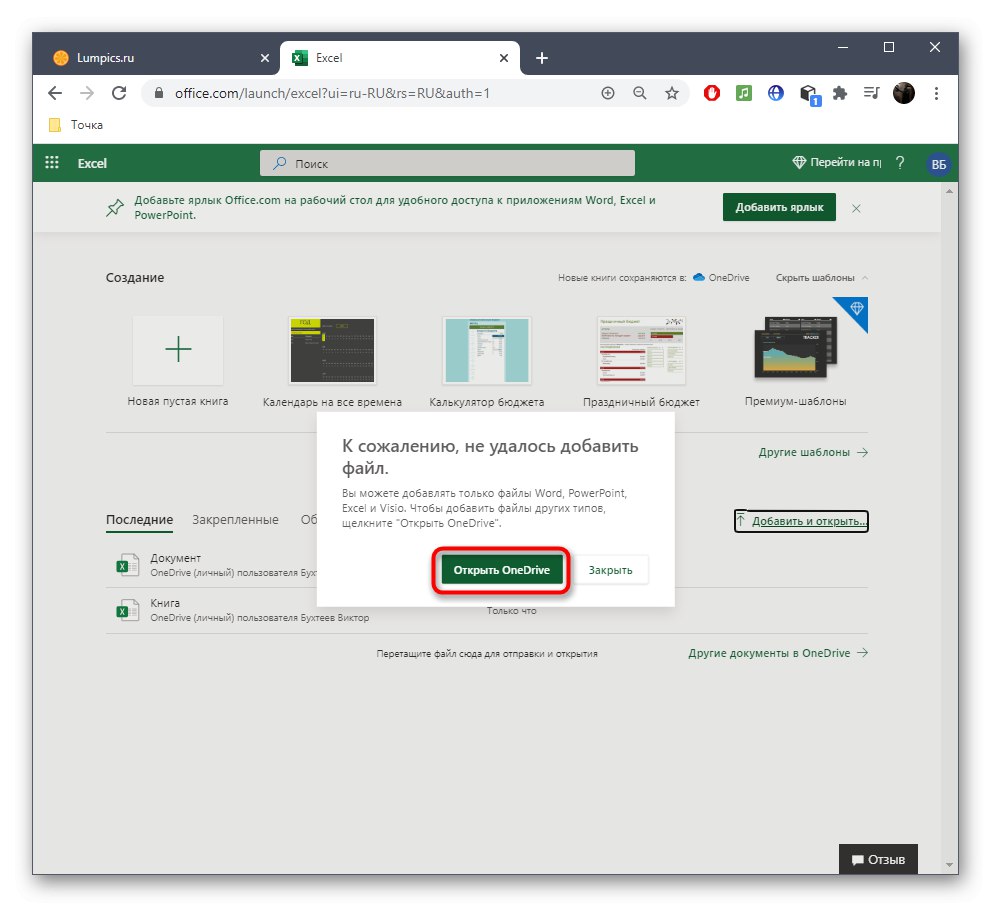Click the "Добавить ярлык" button
This screenshot has width=991, height=907.
coord(779,207)
